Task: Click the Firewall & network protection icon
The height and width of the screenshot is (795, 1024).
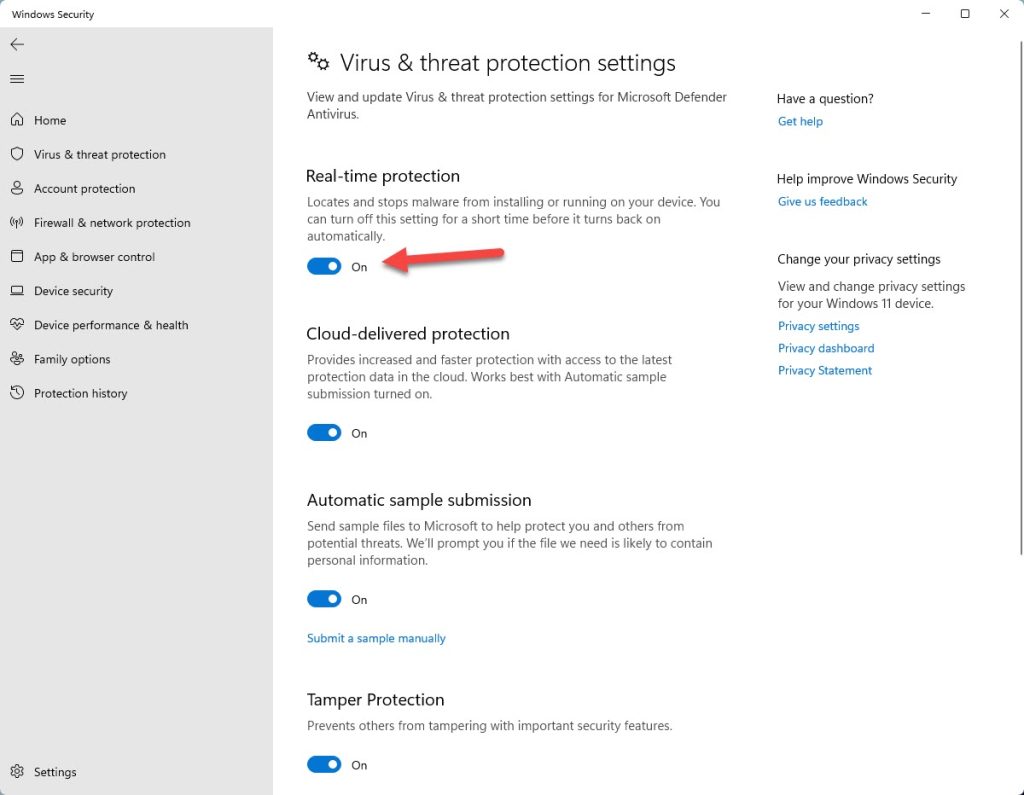Action: [x=17, y=222]
